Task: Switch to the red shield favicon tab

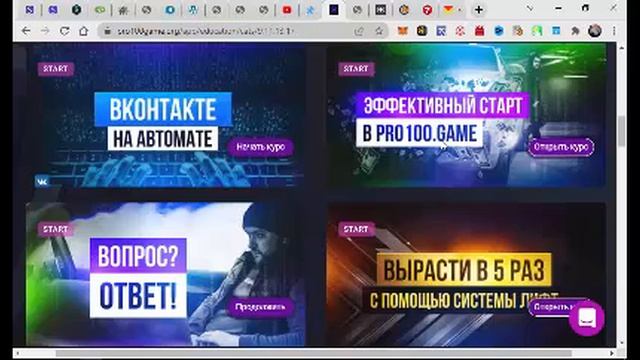Action: tap(427, 10)
